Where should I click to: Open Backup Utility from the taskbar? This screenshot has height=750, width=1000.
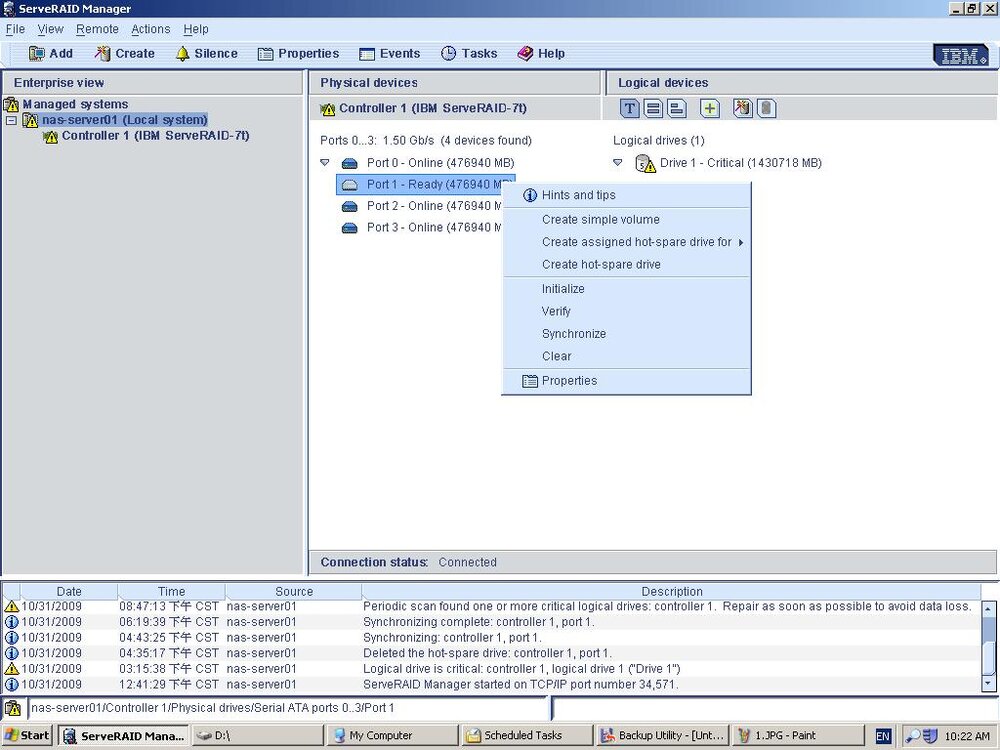pyautogui.click(x=663, y=735)
